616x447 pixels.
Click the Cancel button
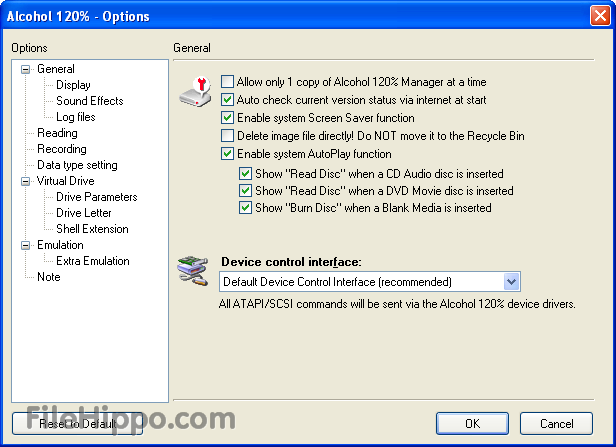[x=556, y=423]
